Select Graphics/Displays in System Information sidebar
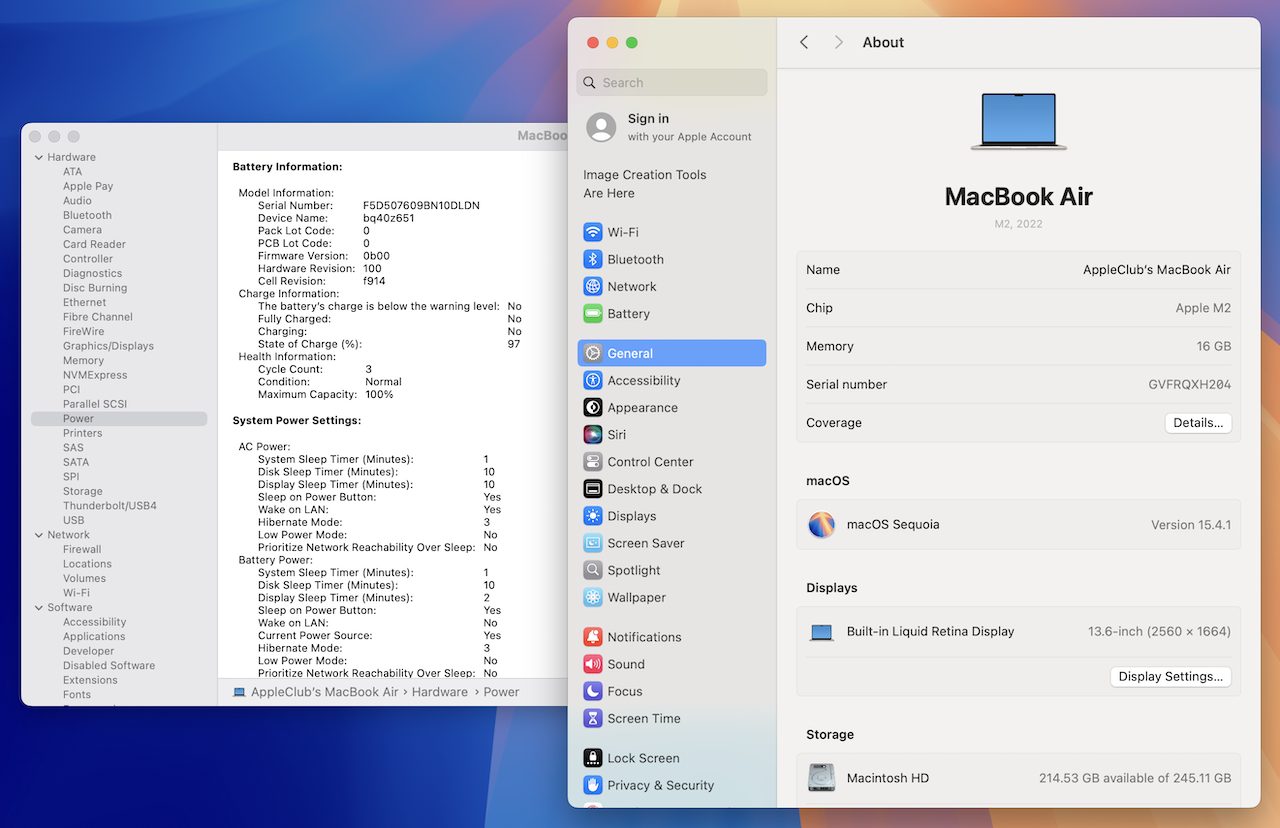Viewport: 1280px width, 828px height. [108, 346]
